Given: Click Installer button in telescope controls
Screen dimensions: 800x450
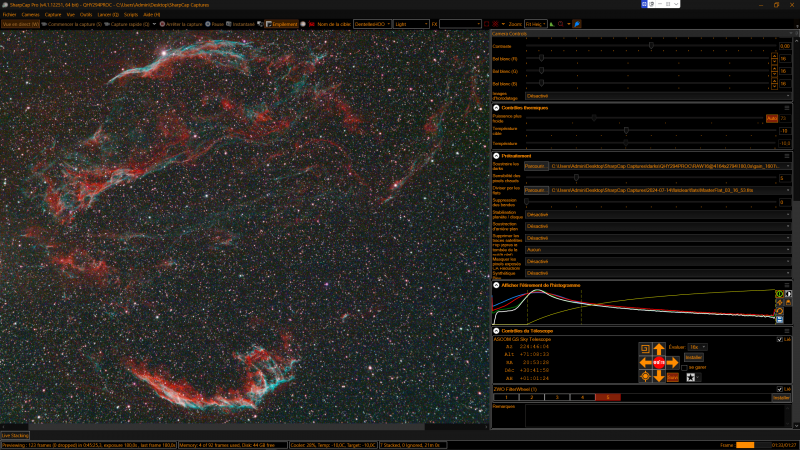Looking at the screenshot, I should 693,358.
